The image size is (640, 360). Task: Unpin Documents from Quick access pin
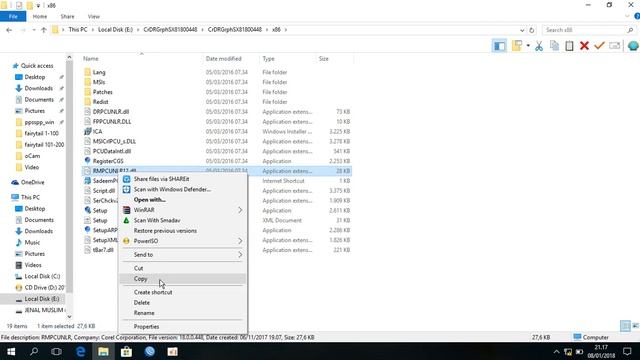(61, 100)
